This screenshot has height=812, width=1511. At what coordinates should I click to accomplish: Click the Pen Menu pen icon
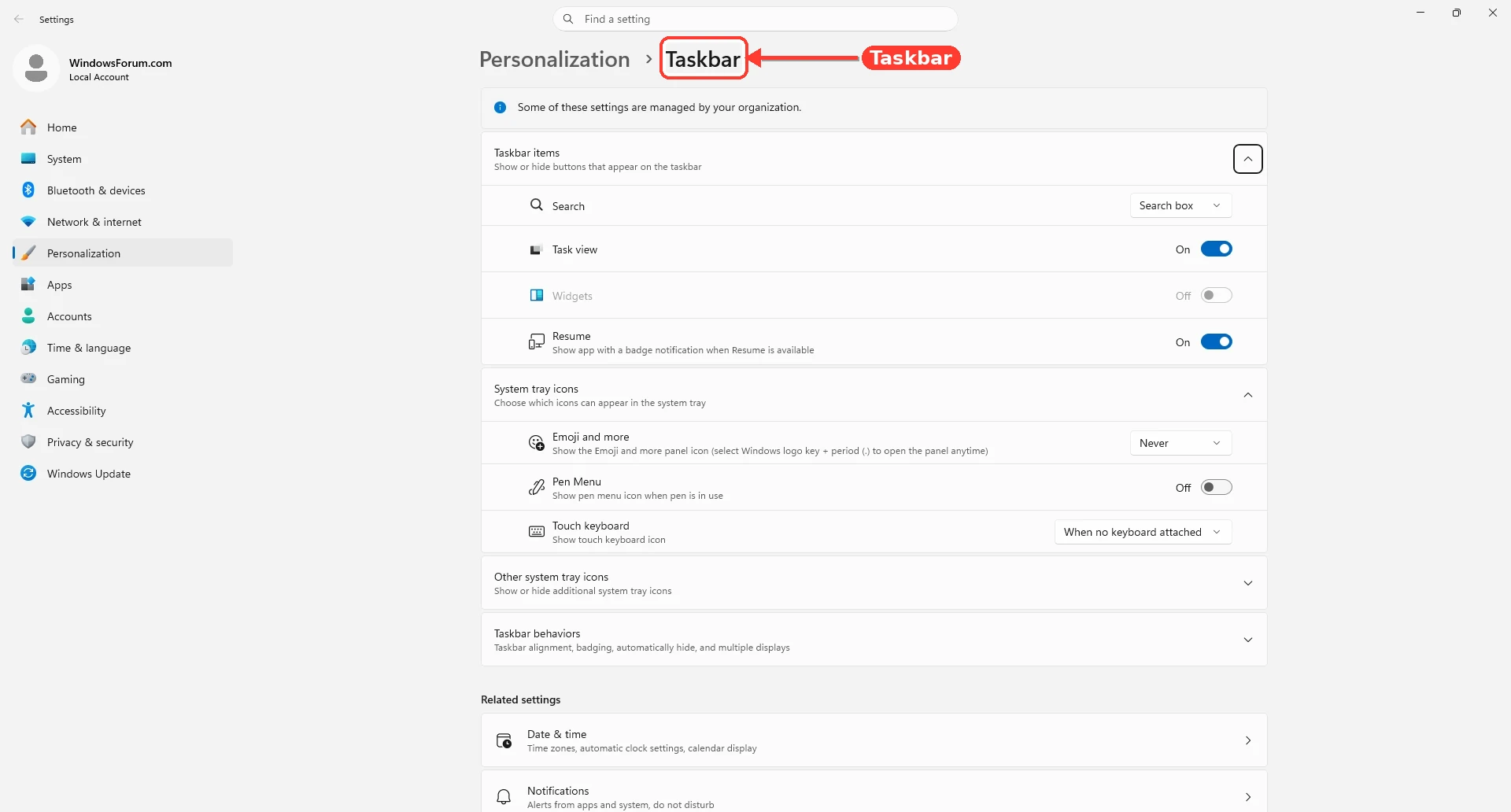(x=537, y=488)
